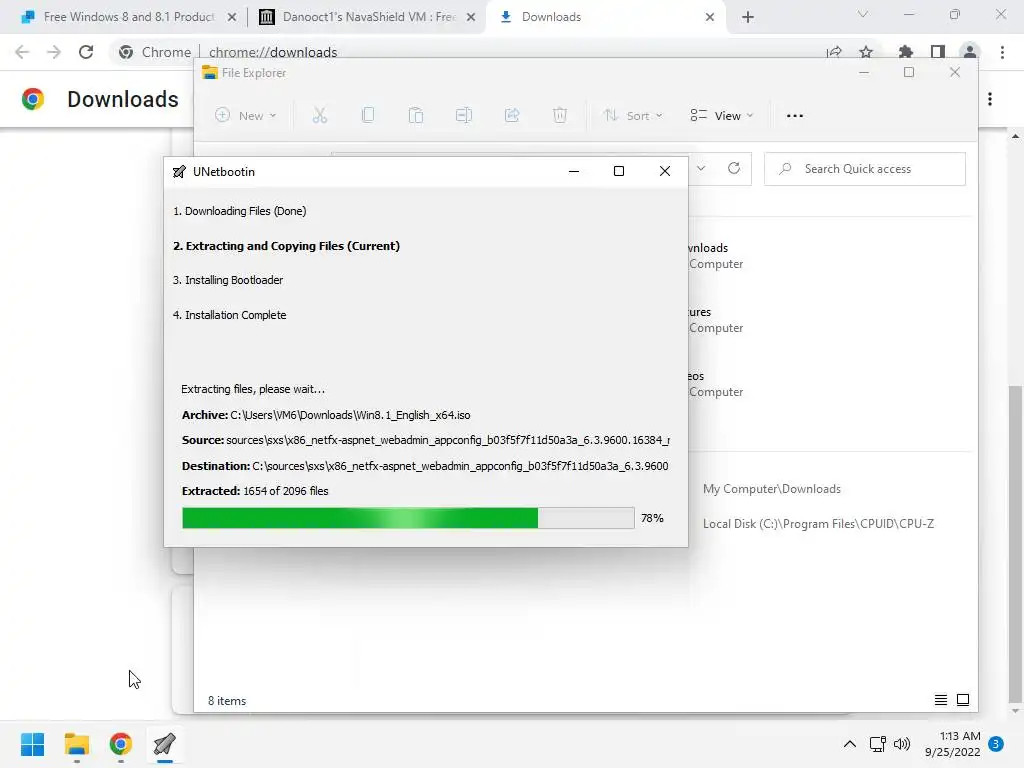
Task: Close the NavaShield VM tab
Action: point(471,17)
